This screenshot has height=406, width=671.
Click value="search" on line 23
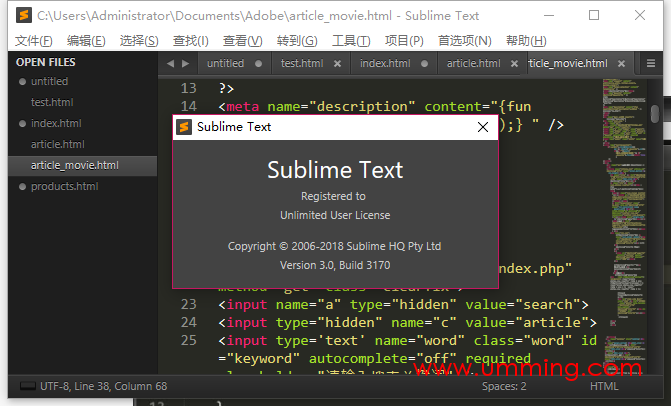523,305
